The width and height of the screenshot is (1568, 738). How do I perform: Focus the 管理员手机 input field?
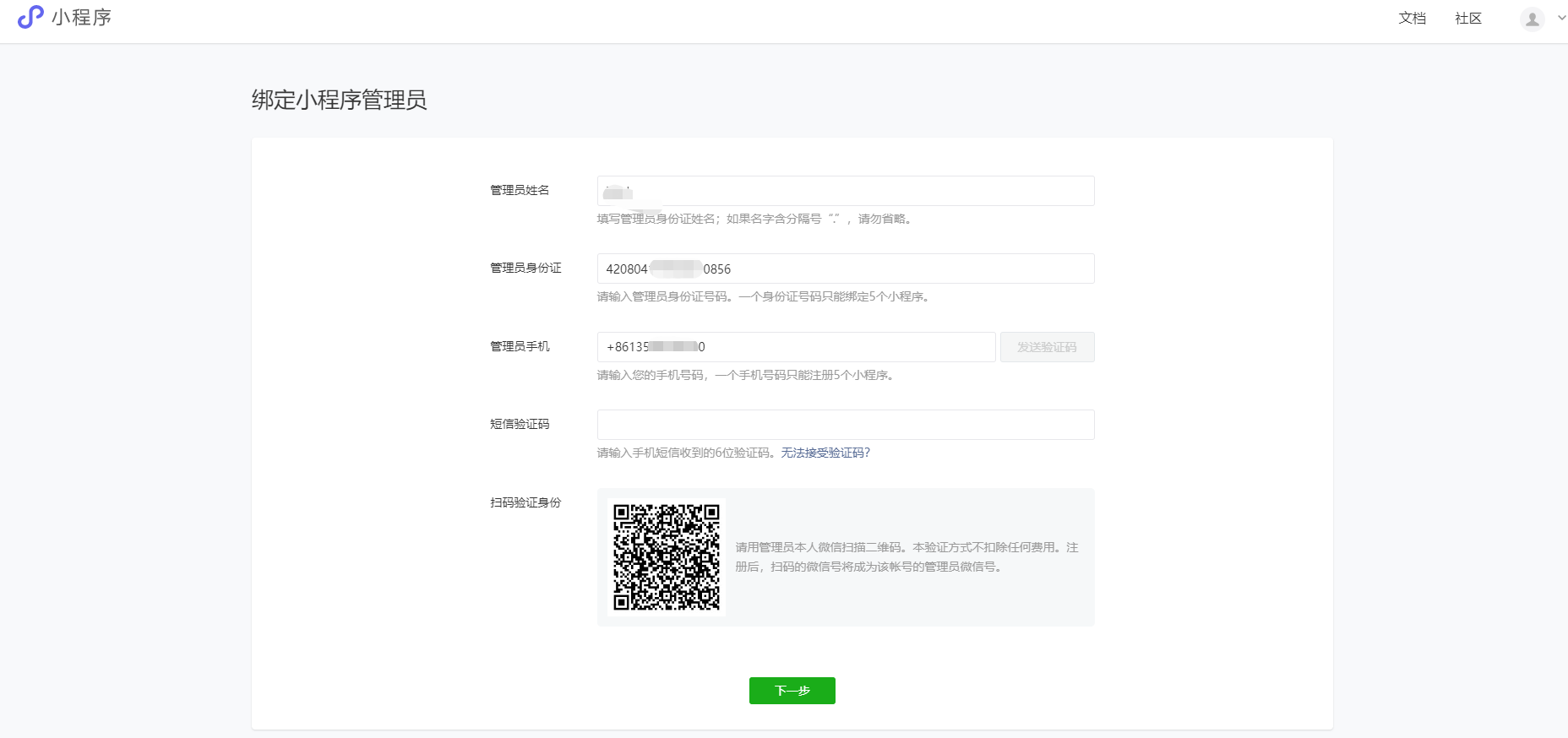click(796, 347)
